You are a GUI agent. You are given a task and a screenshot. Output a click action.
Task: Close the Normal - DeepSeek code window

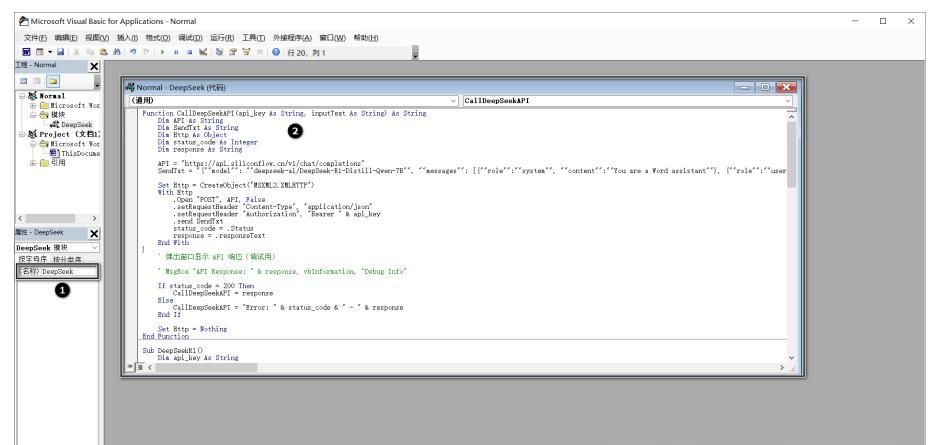point(786,87)
